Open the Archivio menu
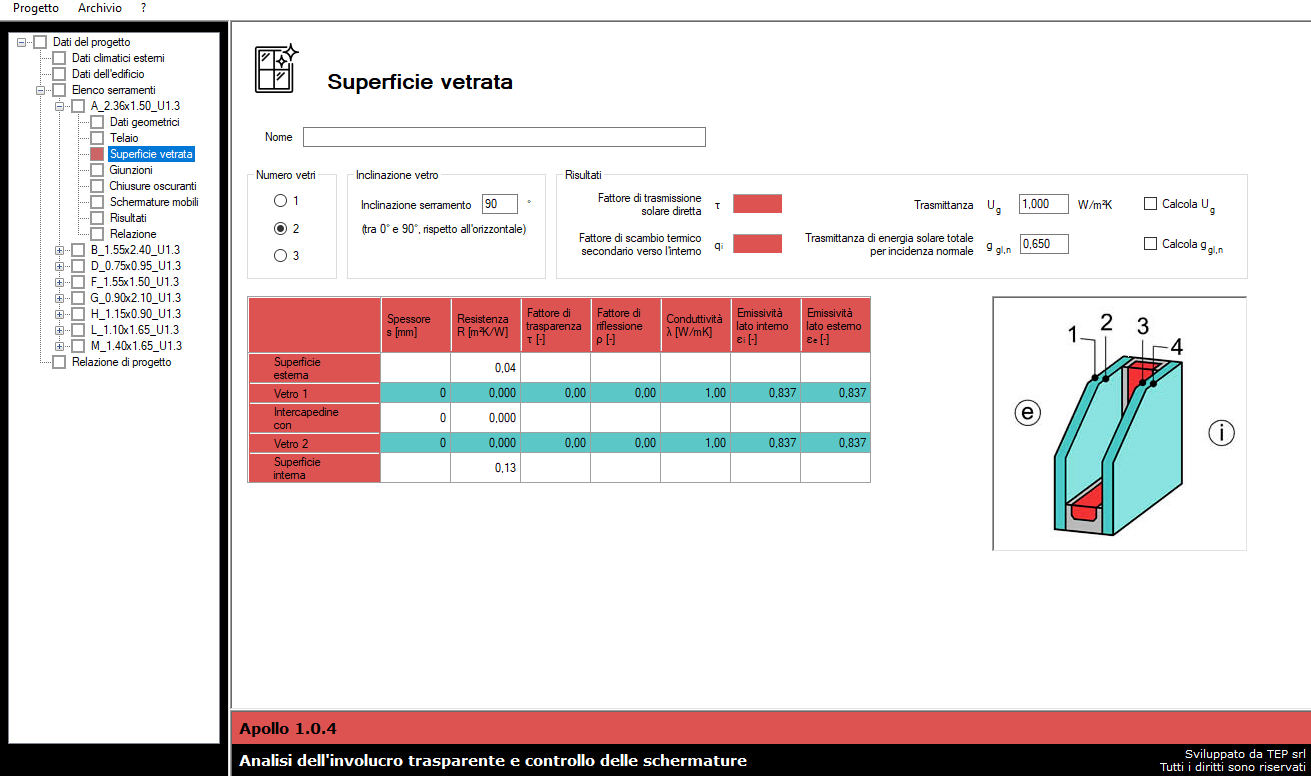The image size is (1311, 776). point(100,8)
